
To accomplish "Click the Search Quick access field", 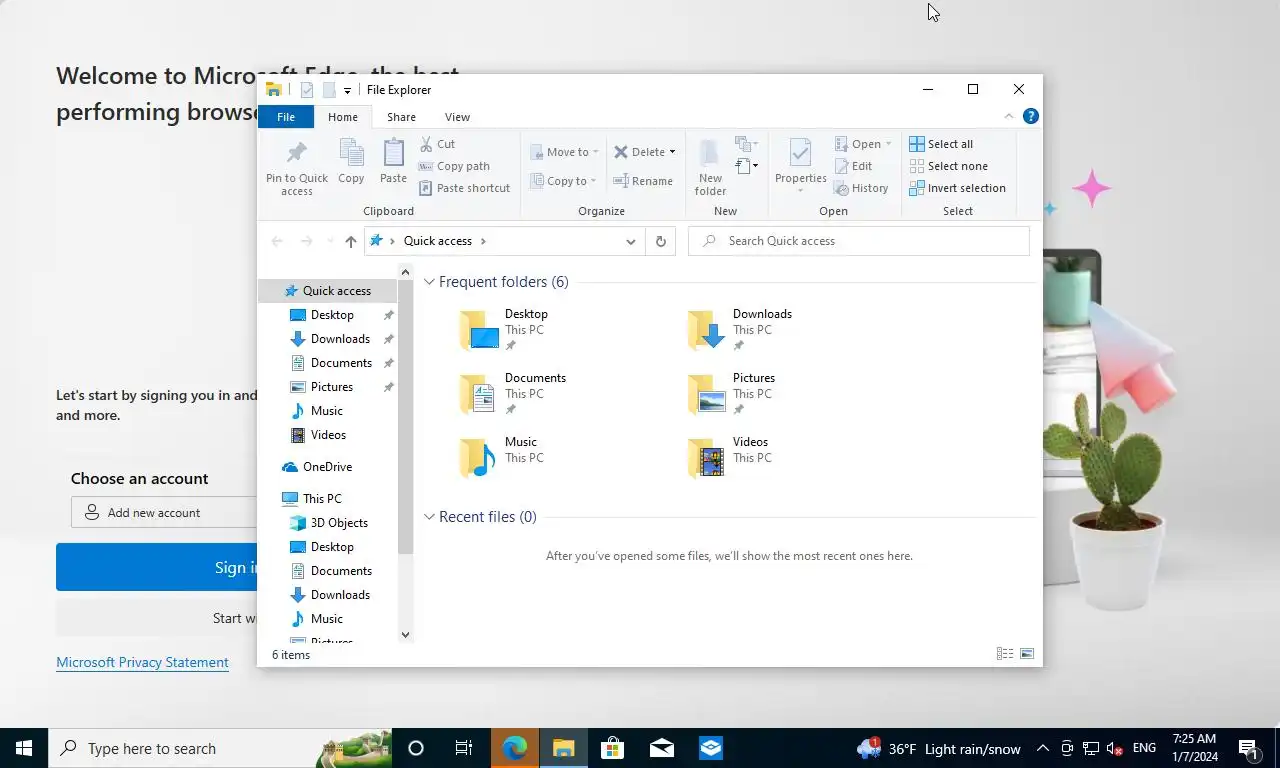I will coord(859,241).
